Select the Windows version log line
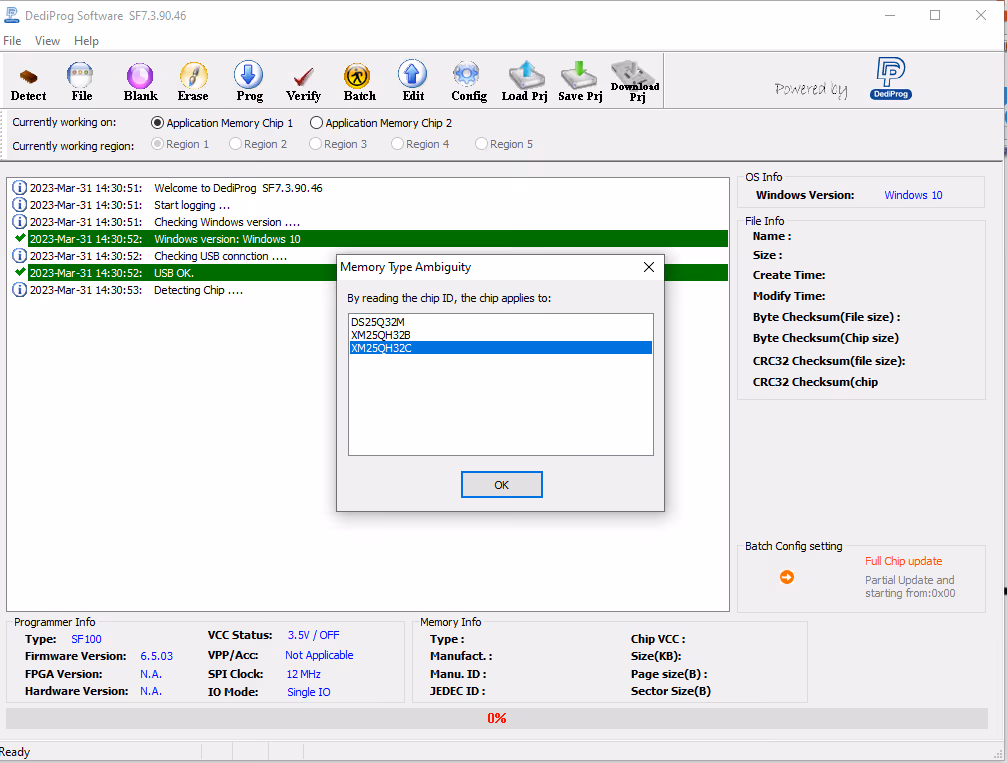Image resolution: width=1007 pixels, height=763 pixels. coord(378,239)
